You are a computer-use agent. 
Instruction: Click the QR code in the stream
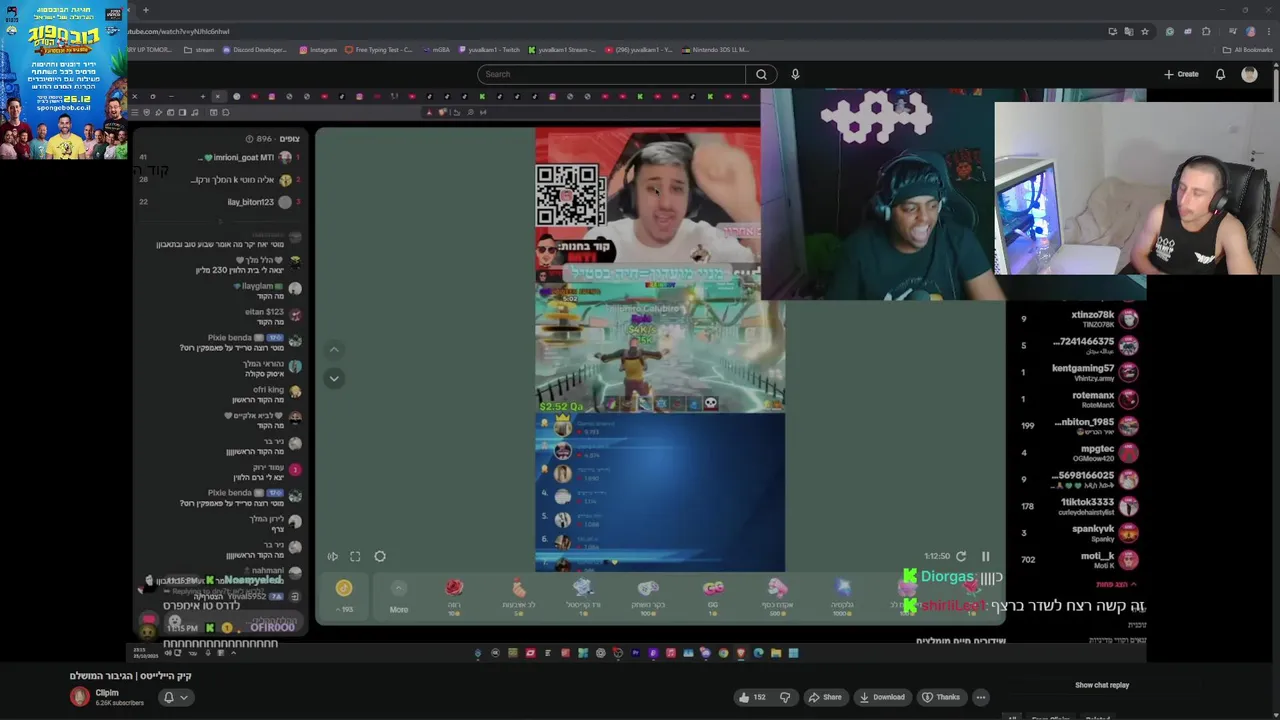pyautogui.click(x=571, y=197)
